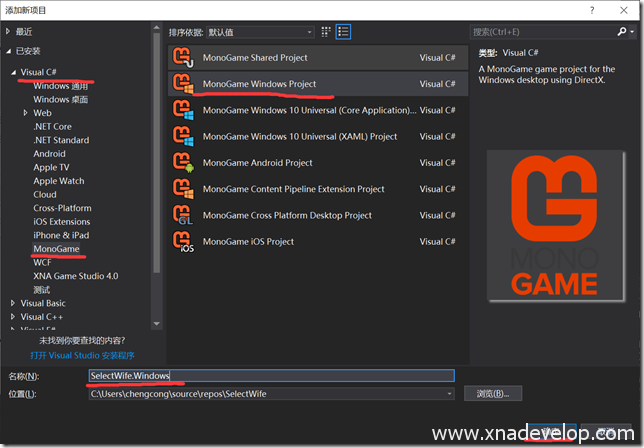The height and width of the screenshot is (448, 644).
Task: Choose MonoGame Windows 10 Universal XAML icon
Action: click(x=183, y=136)
